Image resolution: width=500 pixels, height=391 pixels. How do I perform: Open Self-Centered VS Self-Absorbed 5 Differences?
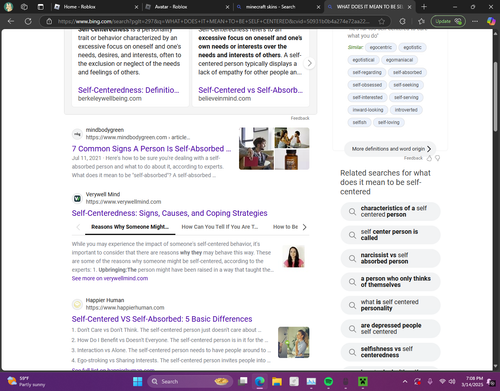click(x=162, y=319)
